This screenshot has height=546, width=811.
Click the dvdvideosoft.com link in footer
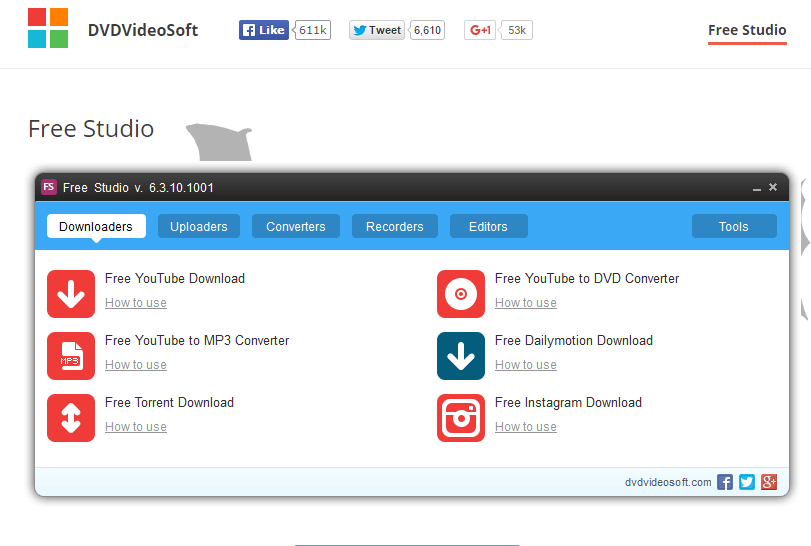pyautogui.click(x=668, y=482)
